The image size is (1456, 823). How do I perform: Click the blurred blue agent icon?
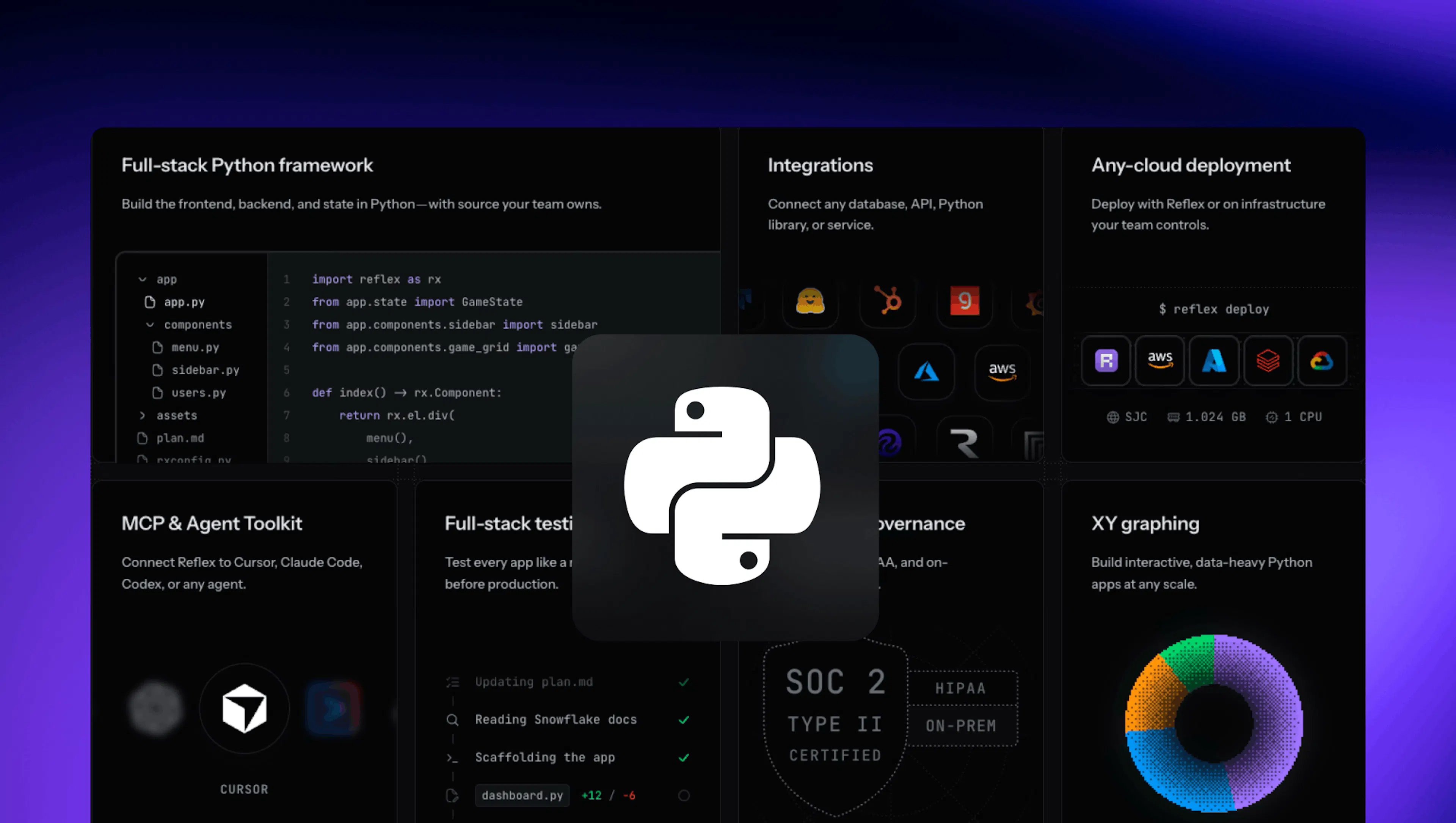point(333,708)
